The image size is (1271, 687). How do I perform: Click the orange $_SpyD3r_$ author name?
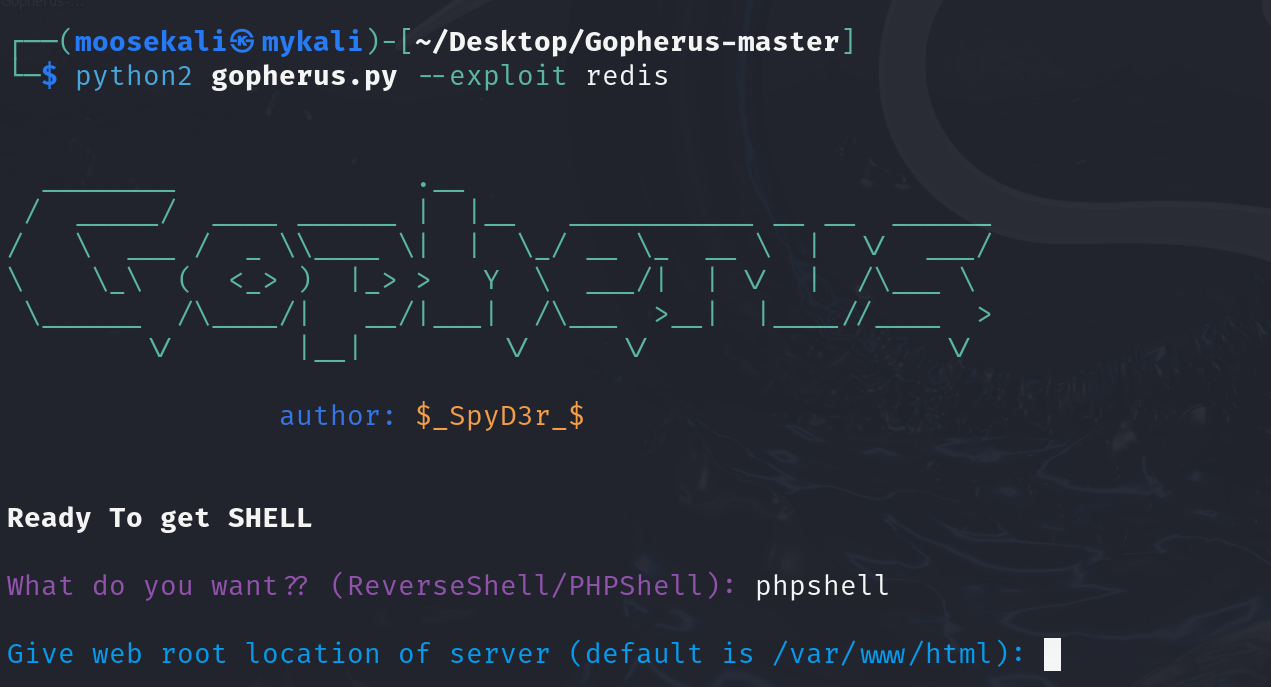(500, 416)
